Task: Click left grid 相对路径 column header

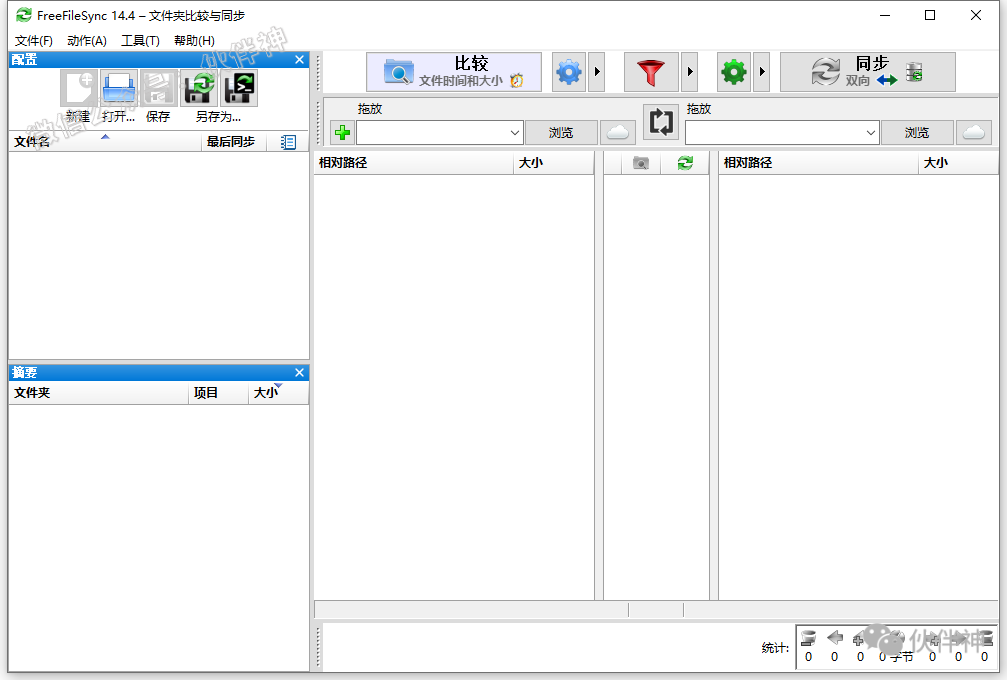Action: click(414, 163)
